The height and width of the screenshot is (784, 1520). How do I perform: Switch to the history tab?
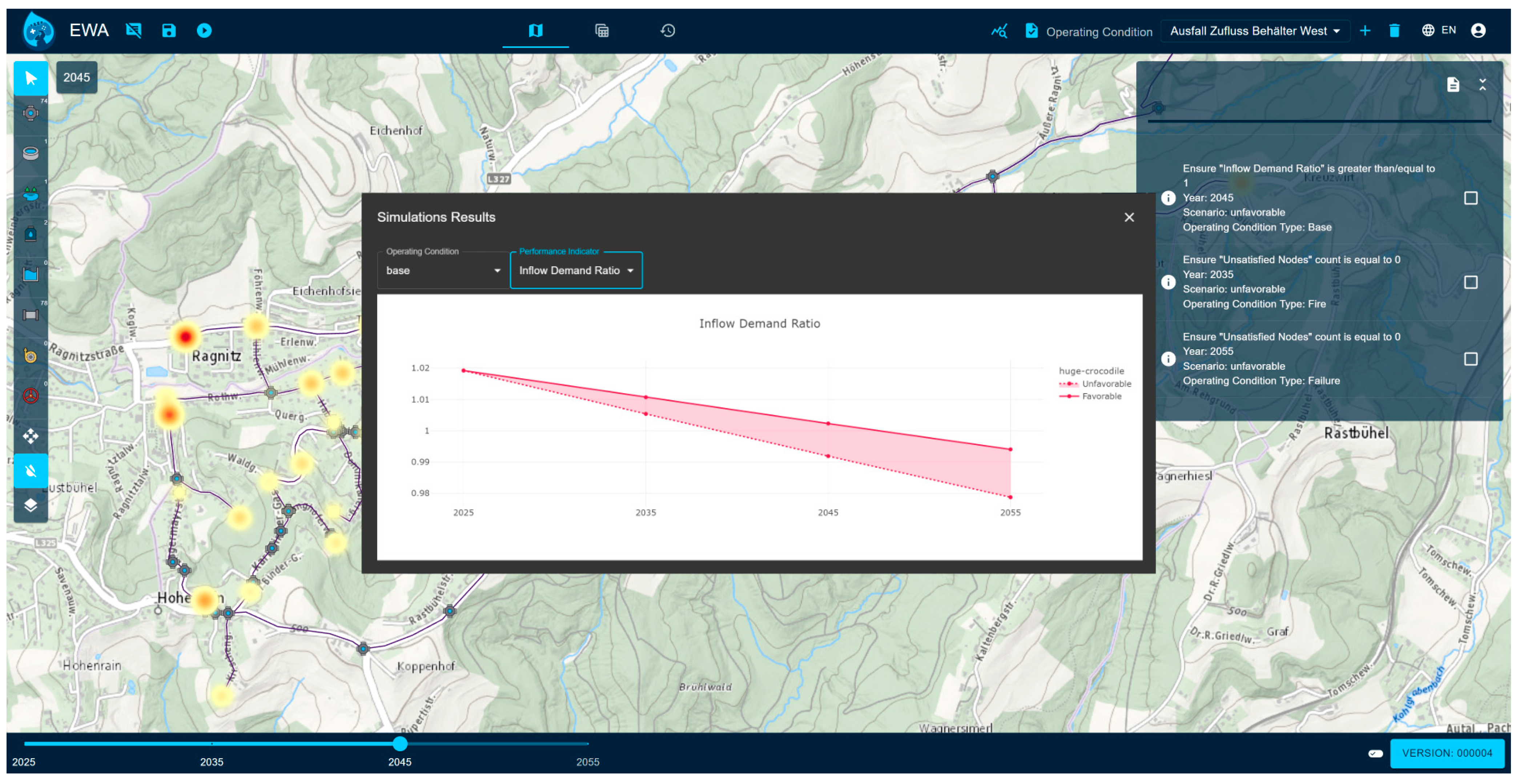[667, 31]
